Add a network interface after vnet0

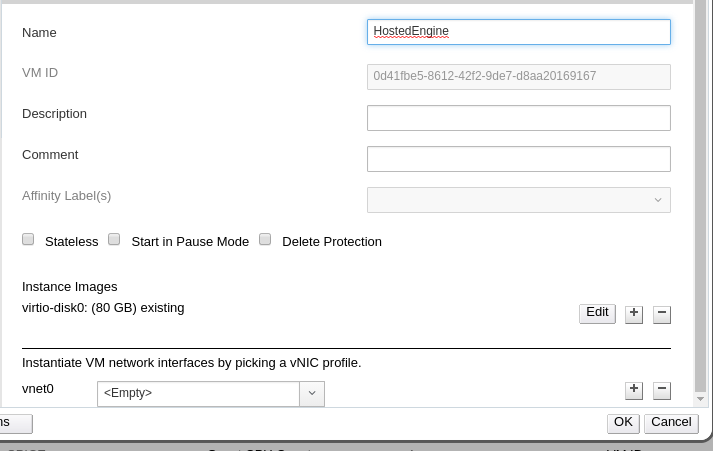633,390
